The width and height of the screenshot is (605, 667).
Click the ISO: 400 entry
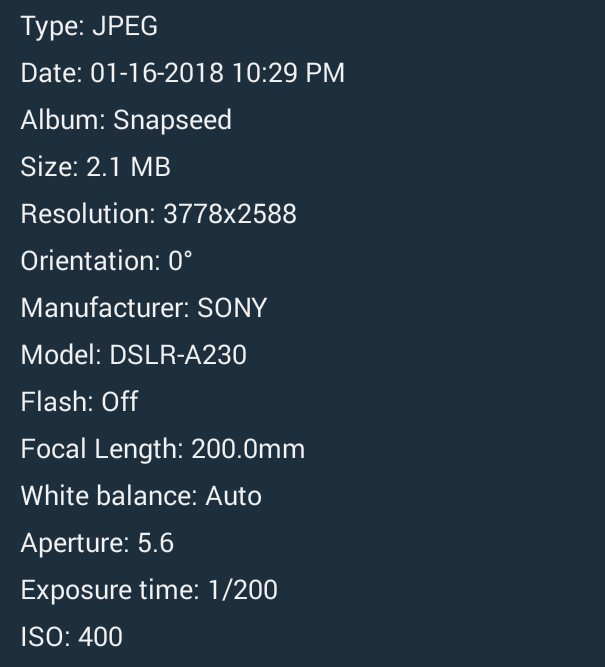[x=71, y=637]
